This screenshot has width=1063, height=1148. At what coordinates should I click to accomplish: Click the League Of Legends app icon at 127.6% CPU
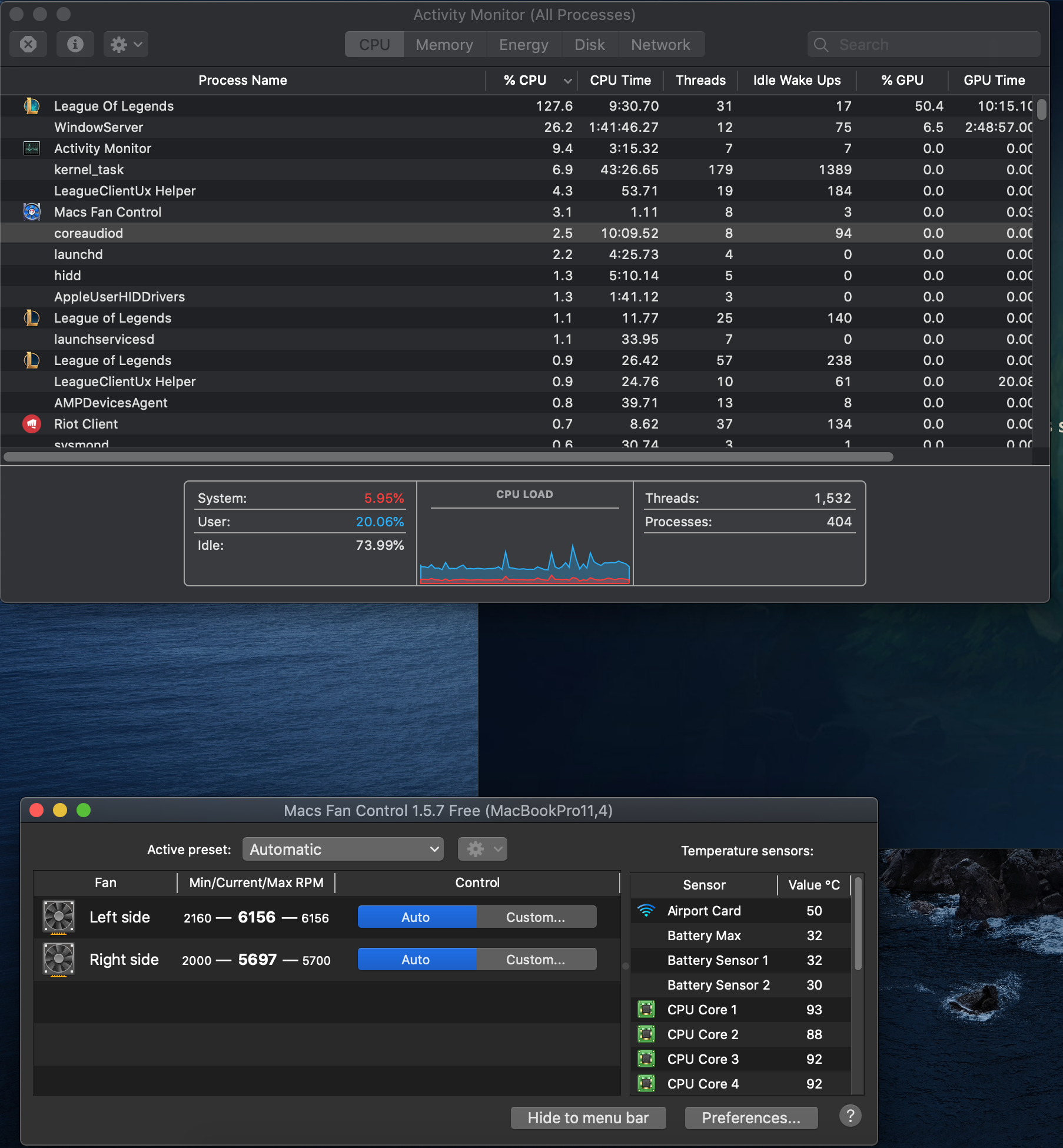click(32, 106)
